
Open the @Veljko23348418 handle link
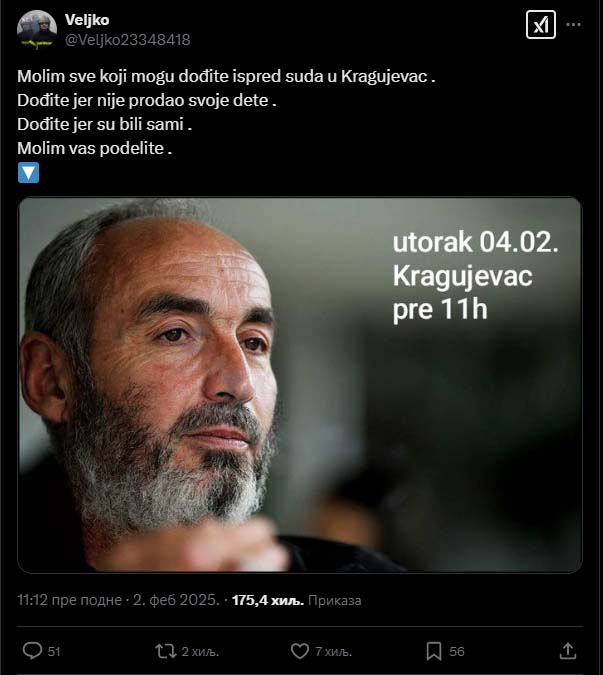click(x=127, y=40)
